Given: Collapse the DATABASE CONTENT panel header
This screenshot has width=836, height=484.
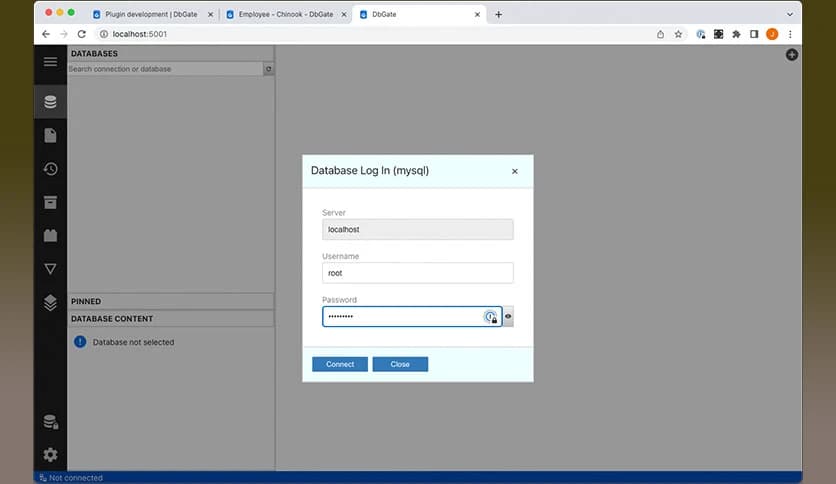Looking at the screenshot, I should tap(170, 319).
